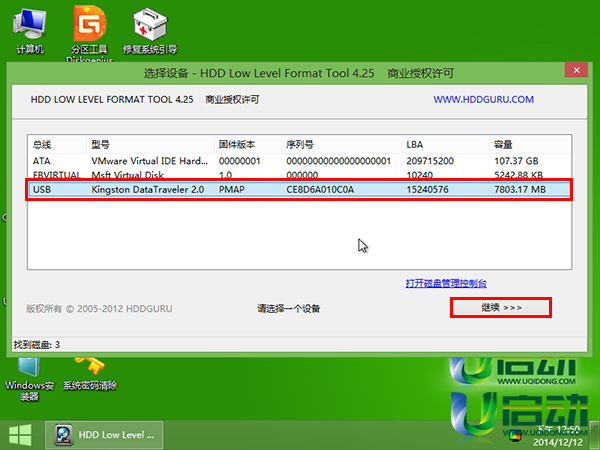This screenshot has height=450, width=600.
Task: Click the Windows Start button
Action: (x=20, y=435)
